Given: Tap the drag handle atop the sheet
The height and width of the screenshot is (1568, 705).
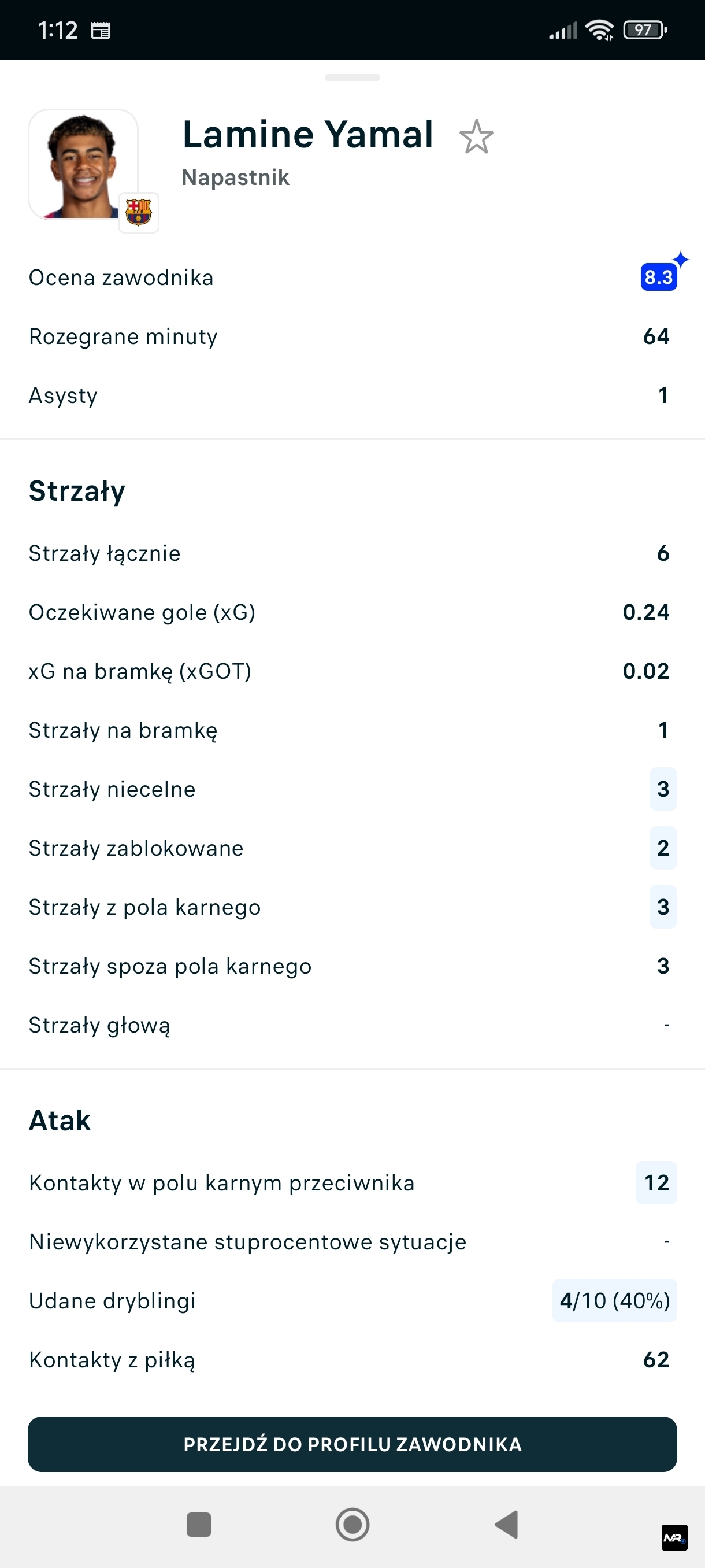Looking at the screenshot, I should 352,77.
